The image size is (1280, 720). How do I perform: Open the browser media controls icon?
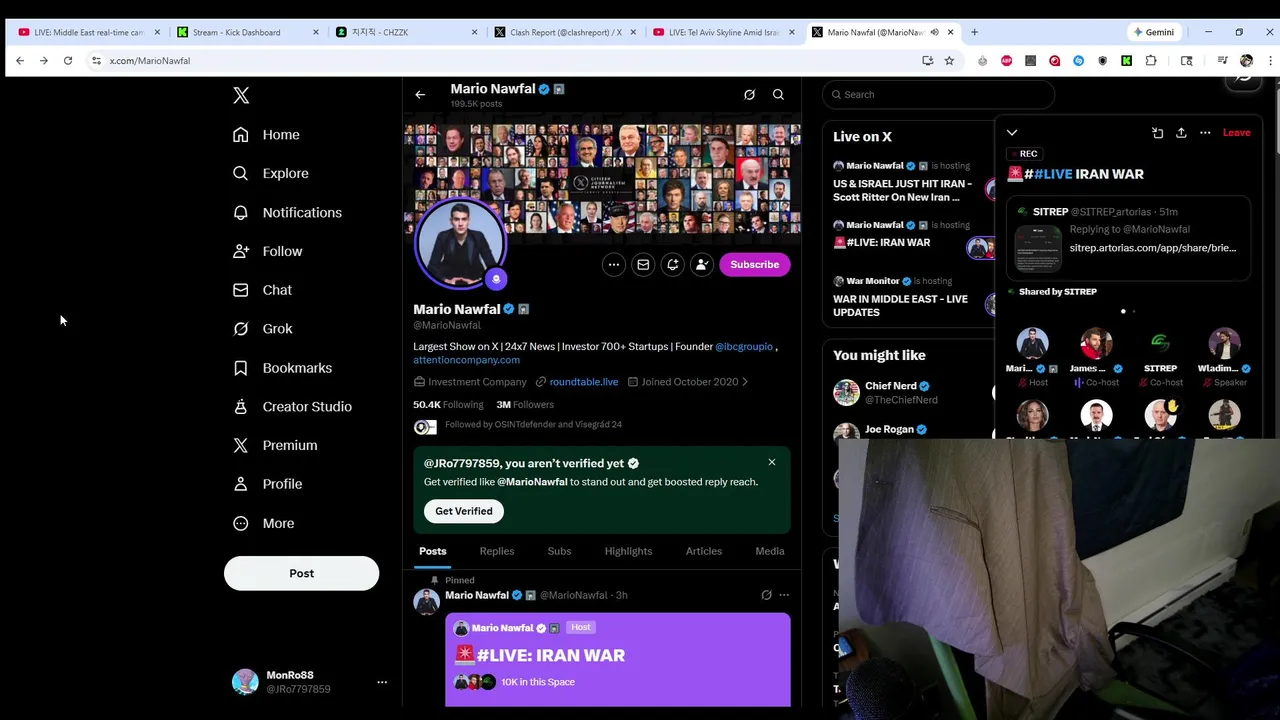pos(1222,61)
